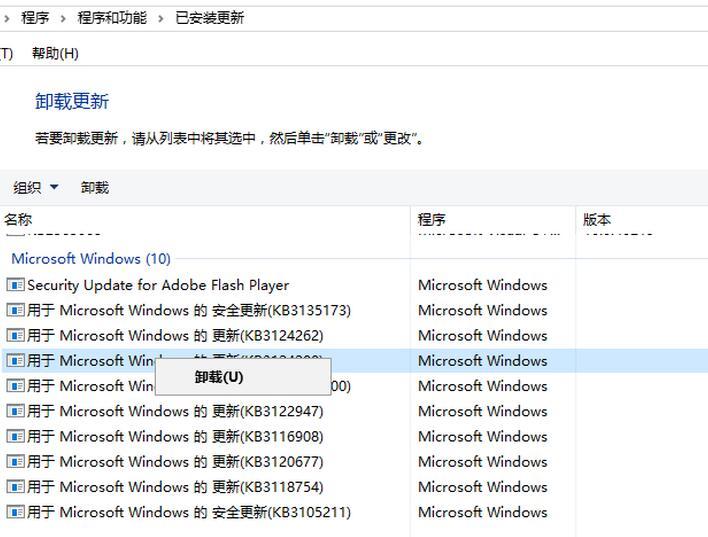Click Microsoft Windows program cell in KB3105211 row
This screenshot has width=708, height=537.
483,512
